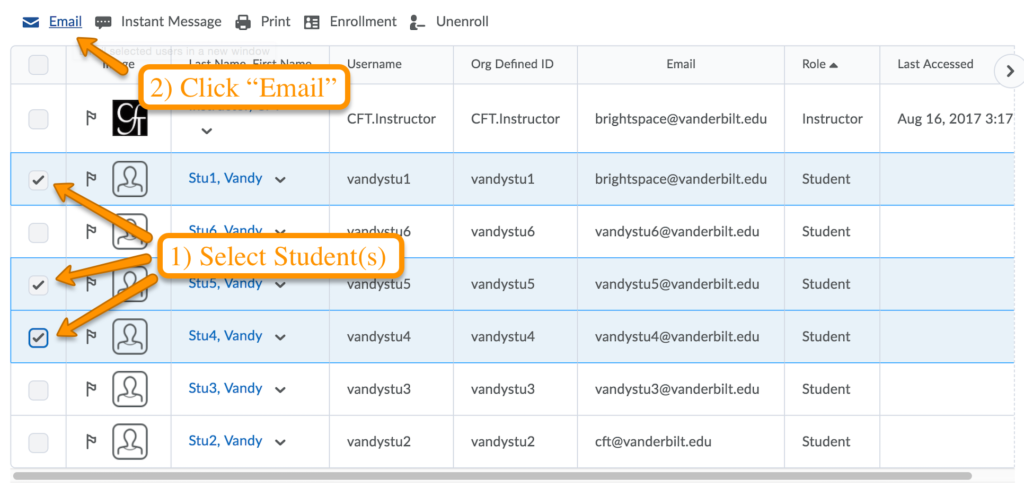Click the Enrollment icon in toolbar
Viewport: 1024px width, 487px height.
[x=312, y=21]
